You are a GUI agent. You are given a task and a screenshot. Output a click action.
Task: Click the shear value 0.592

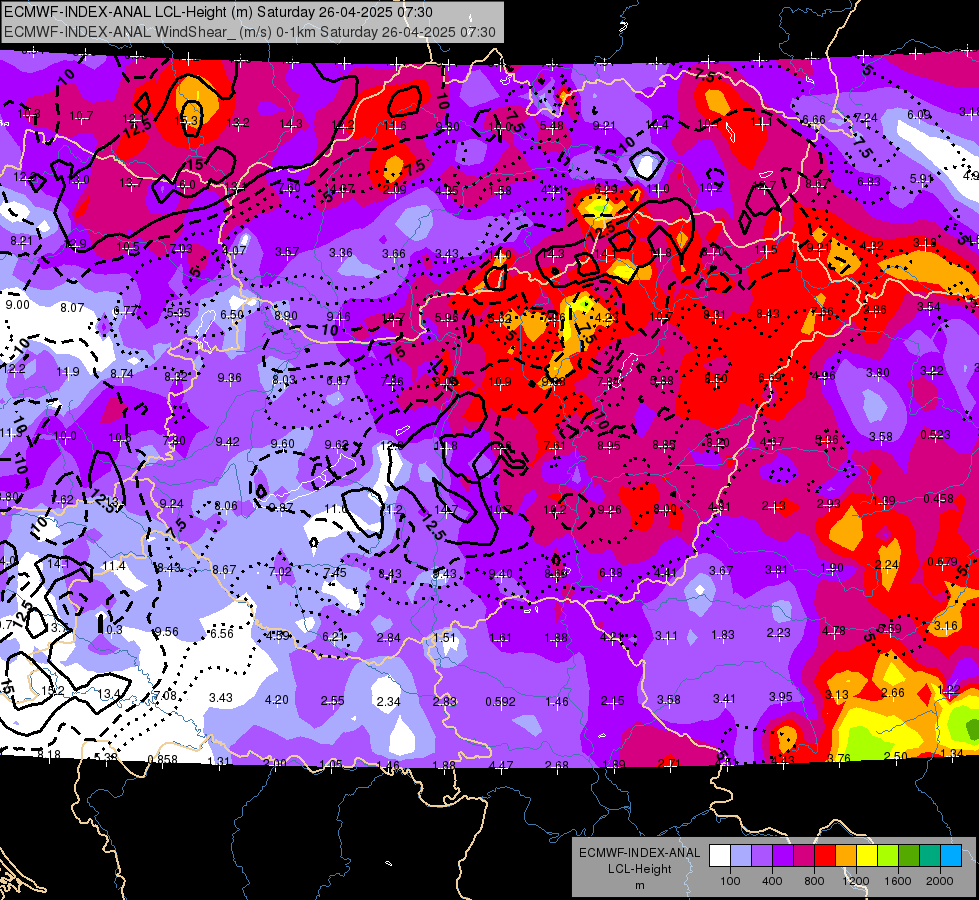pos(501,702)
